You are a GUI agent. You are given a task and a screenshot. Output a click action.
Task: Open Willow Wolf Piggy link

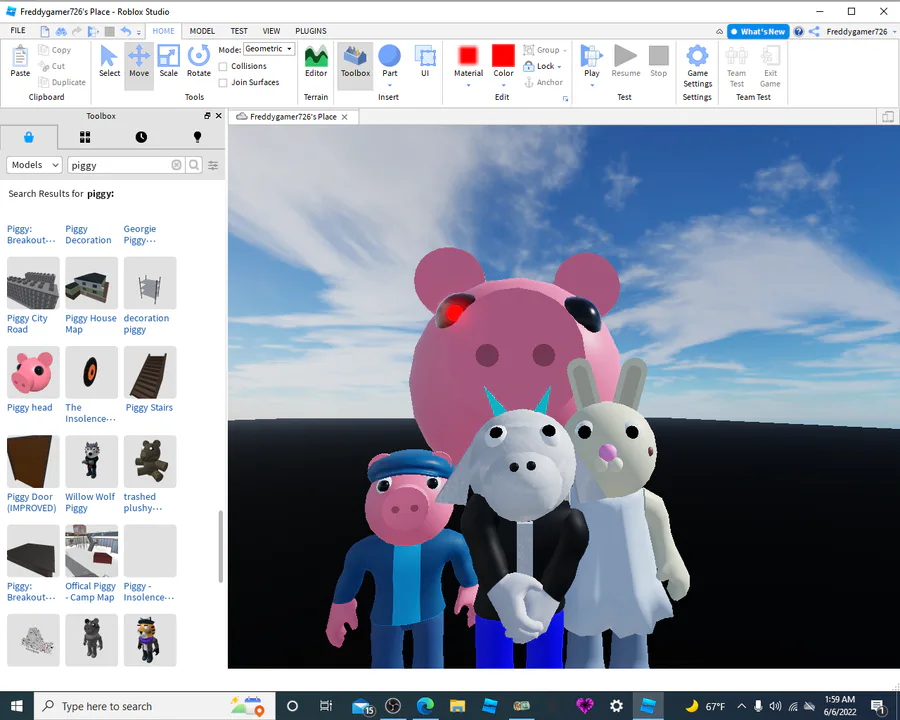(x=90, y=502)
